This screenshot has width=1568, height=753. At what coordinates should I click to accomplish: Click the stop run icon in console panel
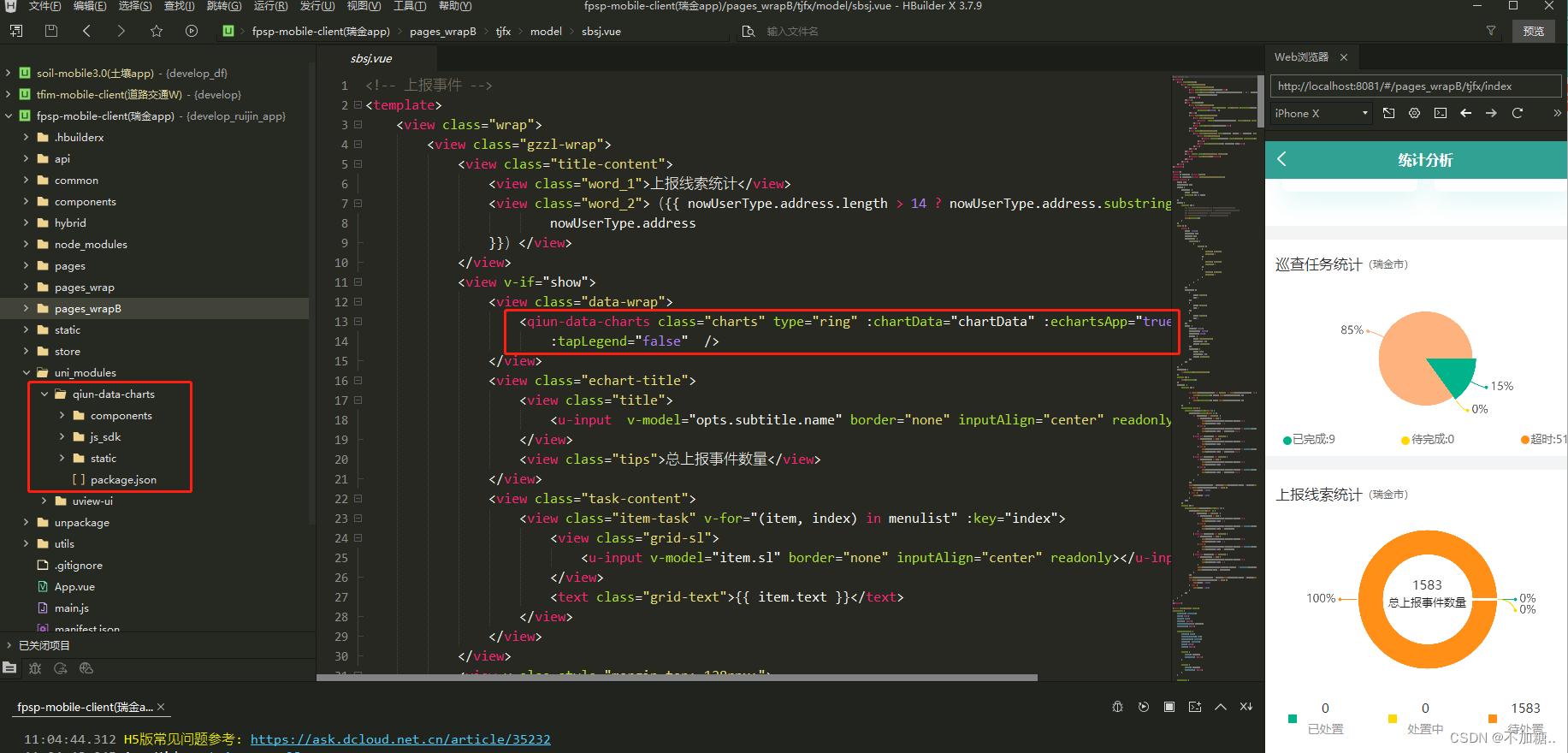pos(1169,707)
